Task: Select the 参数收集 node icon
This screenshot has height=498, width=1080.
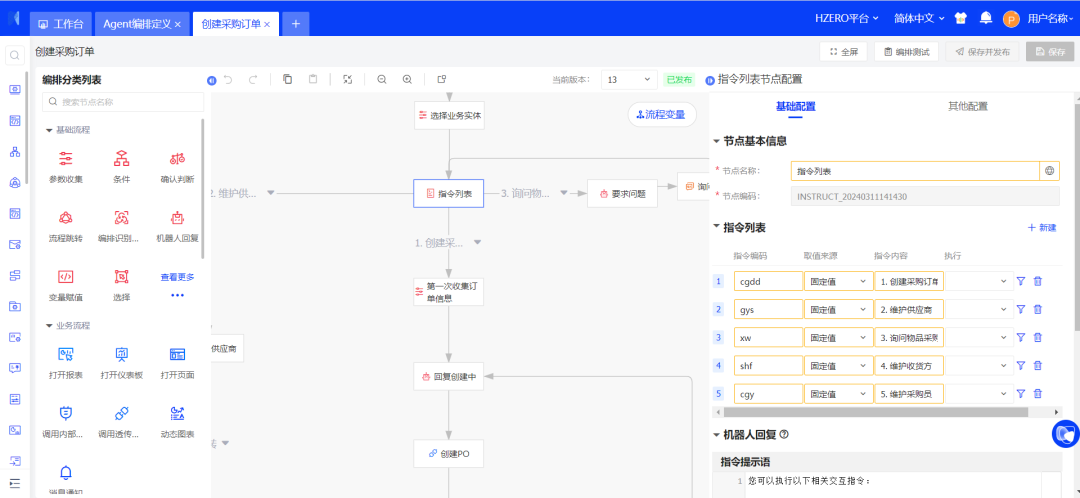Action: point(66,159)
